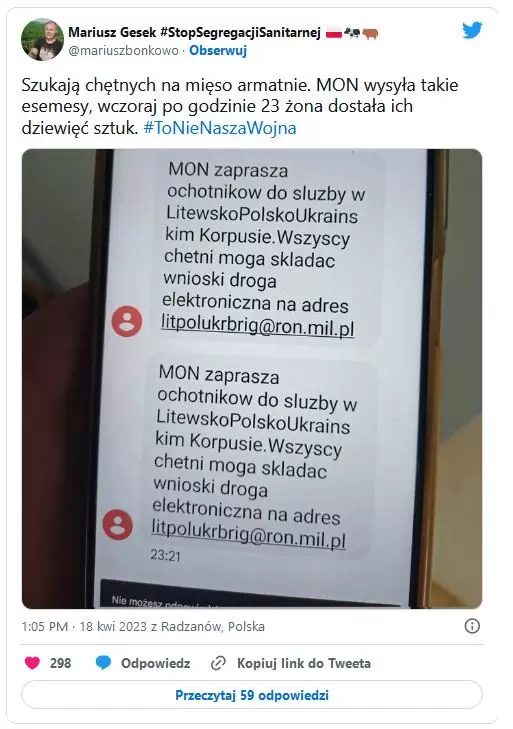
Task: Click the copy link chain icon
Action: click(218, 663)
